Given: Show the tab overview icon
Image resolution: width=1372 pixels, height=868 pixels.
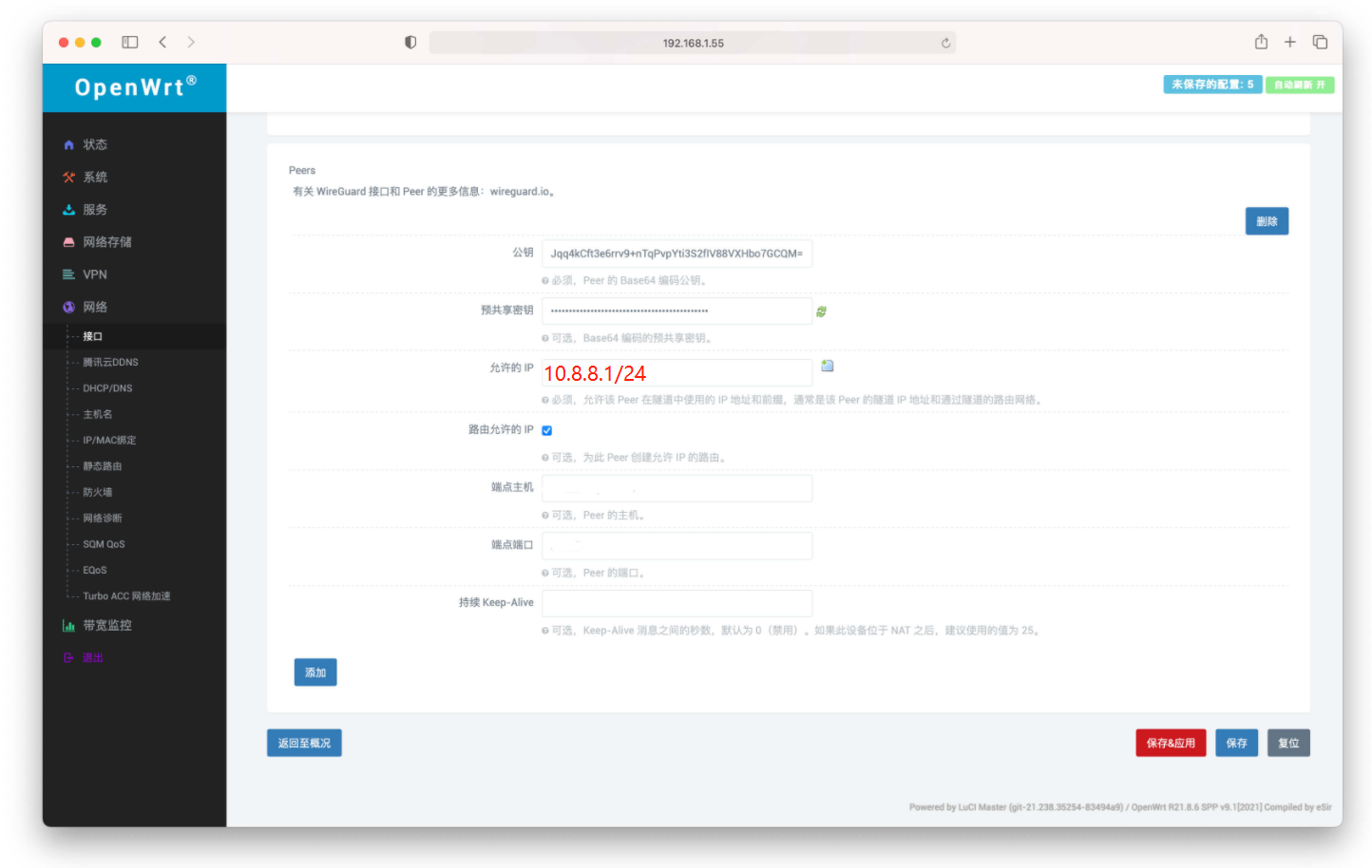Looking at the screenshot, I should pos(1320,42).
